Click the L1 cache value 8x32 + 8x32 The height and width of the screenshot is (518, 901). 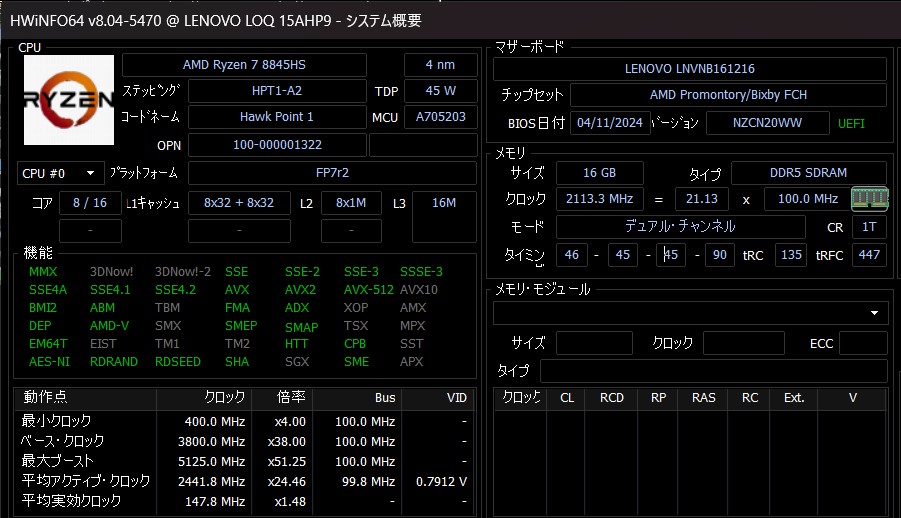[239, 202]
